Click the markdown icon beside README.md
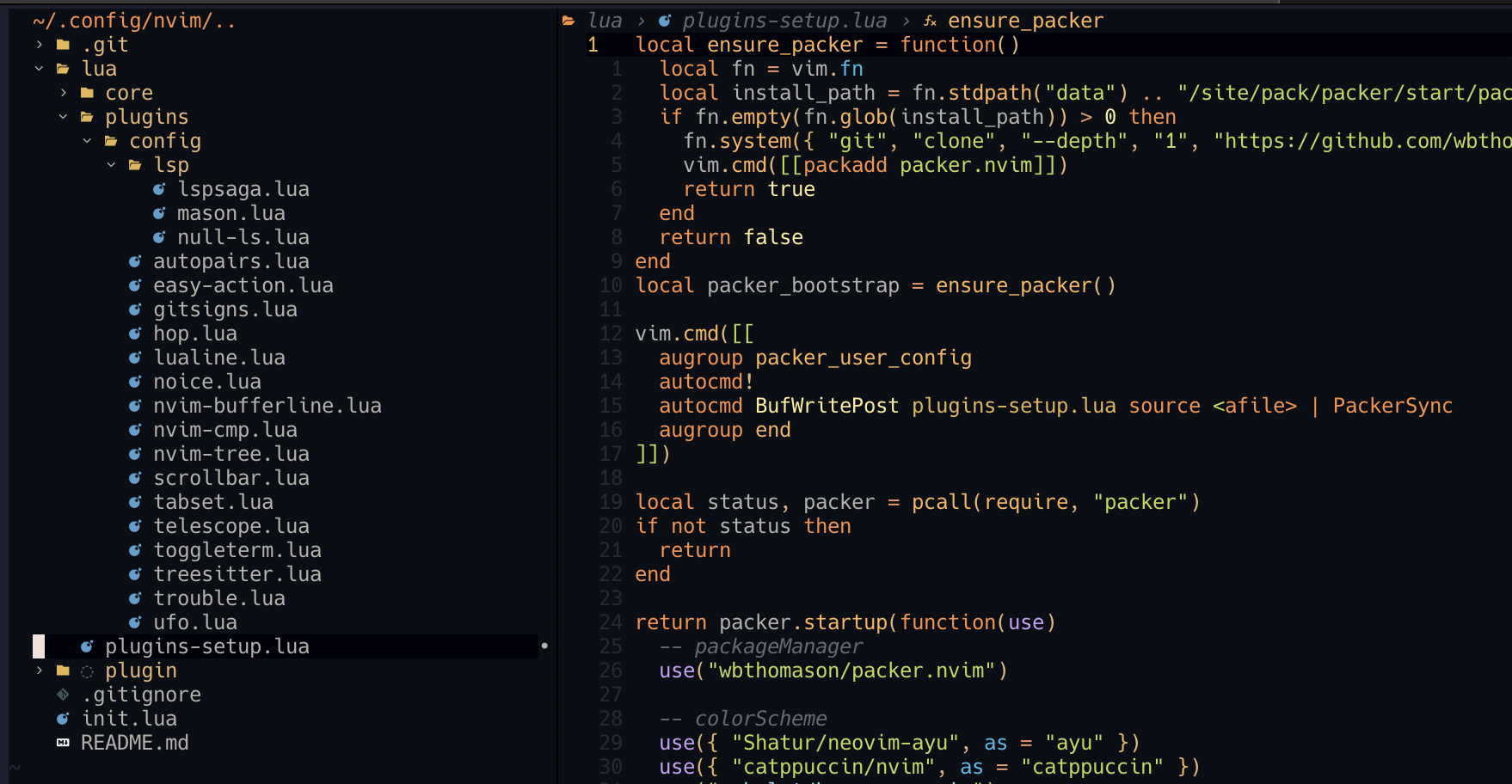The width and height of the screenshot is (1512, 784). tap(63, 743)
